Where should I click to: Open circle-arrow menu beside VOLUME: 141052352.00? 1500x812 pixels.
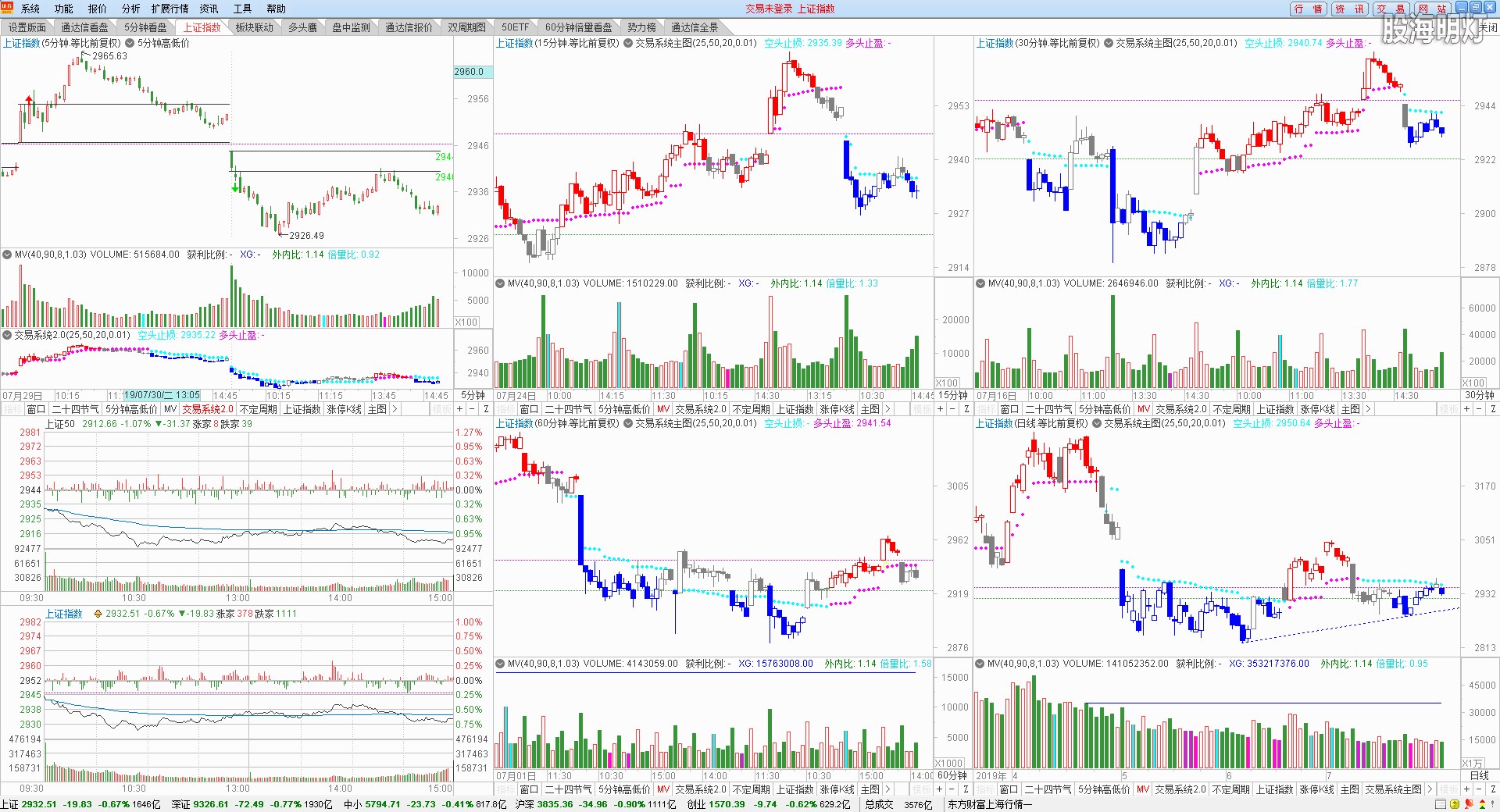pos(980,664)
